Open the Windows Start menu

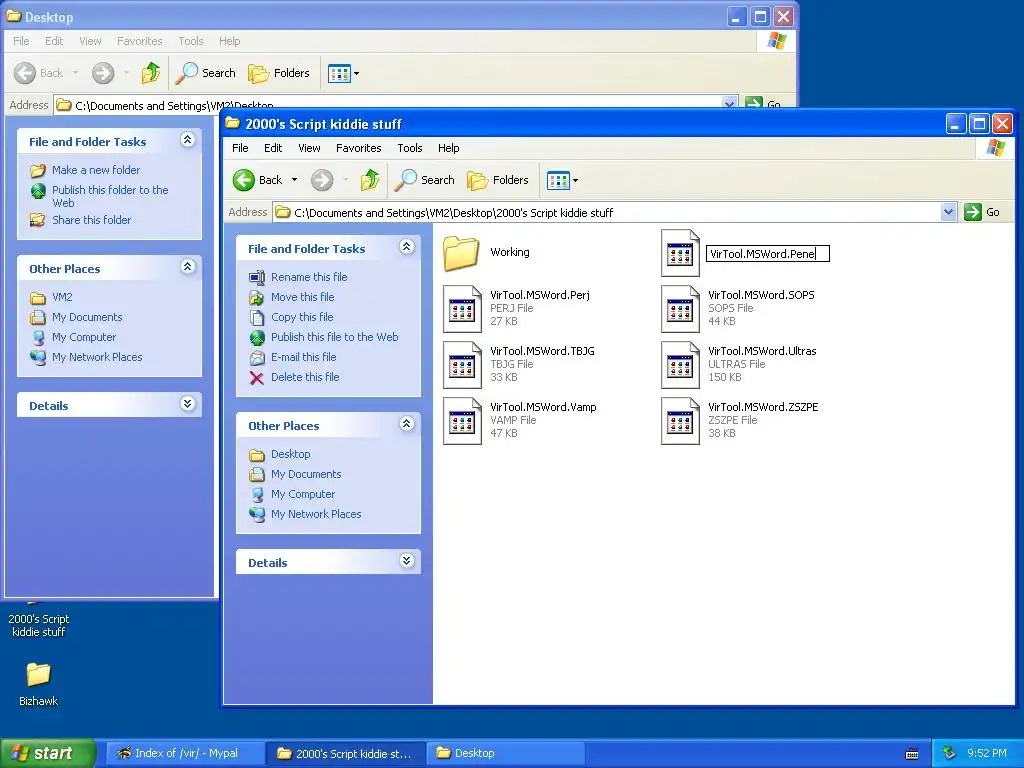tap(47, 753)
